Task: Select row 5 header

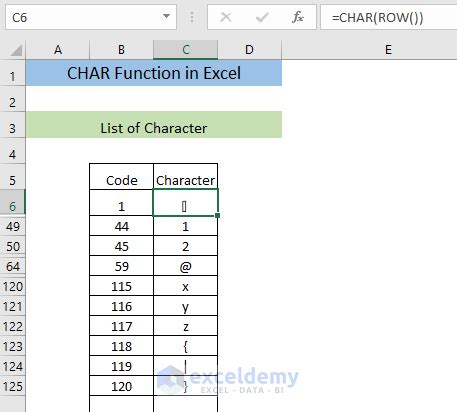Action: [x=13, y=177]
